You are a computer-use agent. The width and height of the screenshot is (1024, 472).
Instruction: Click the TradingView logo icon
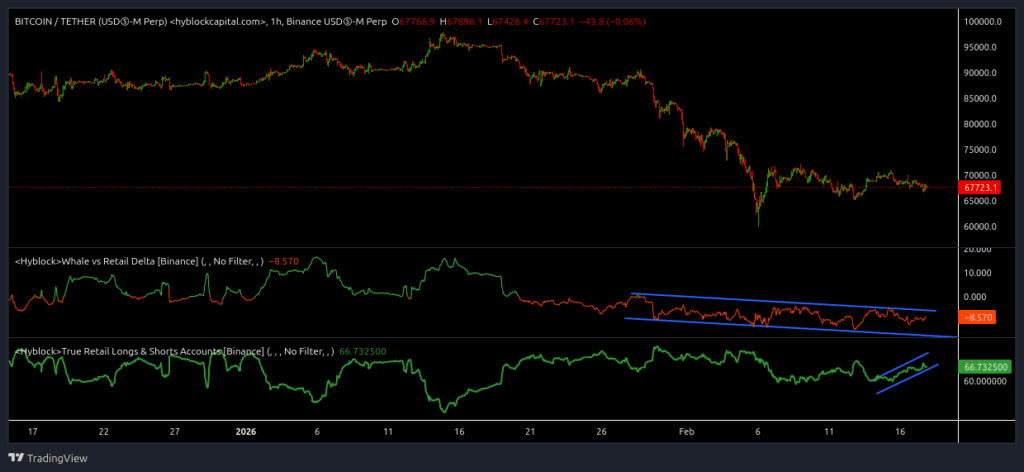coord(17,458)
